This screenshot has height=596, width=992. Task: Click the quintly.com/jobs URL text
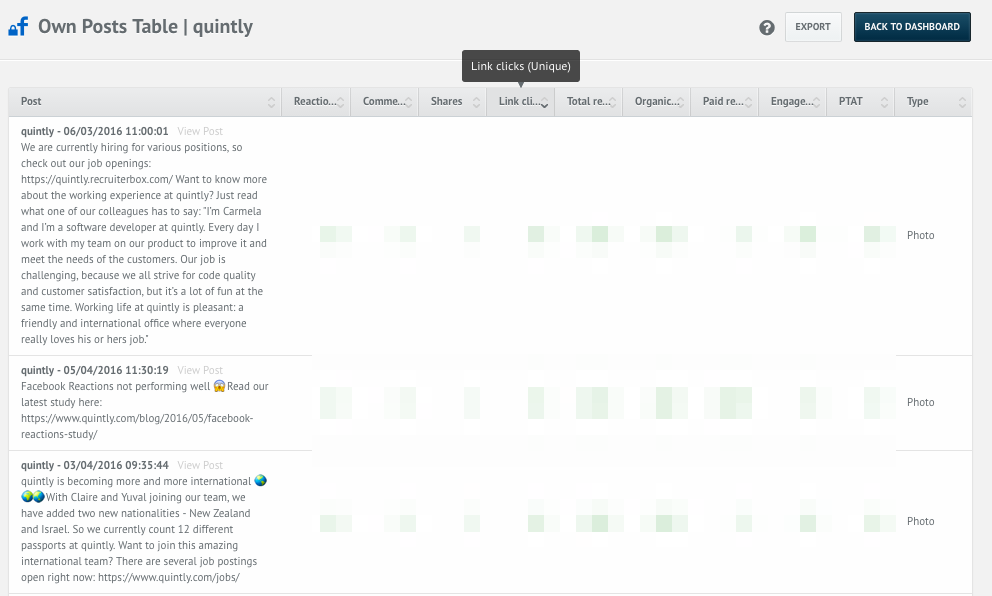click(x=169, y=577)
